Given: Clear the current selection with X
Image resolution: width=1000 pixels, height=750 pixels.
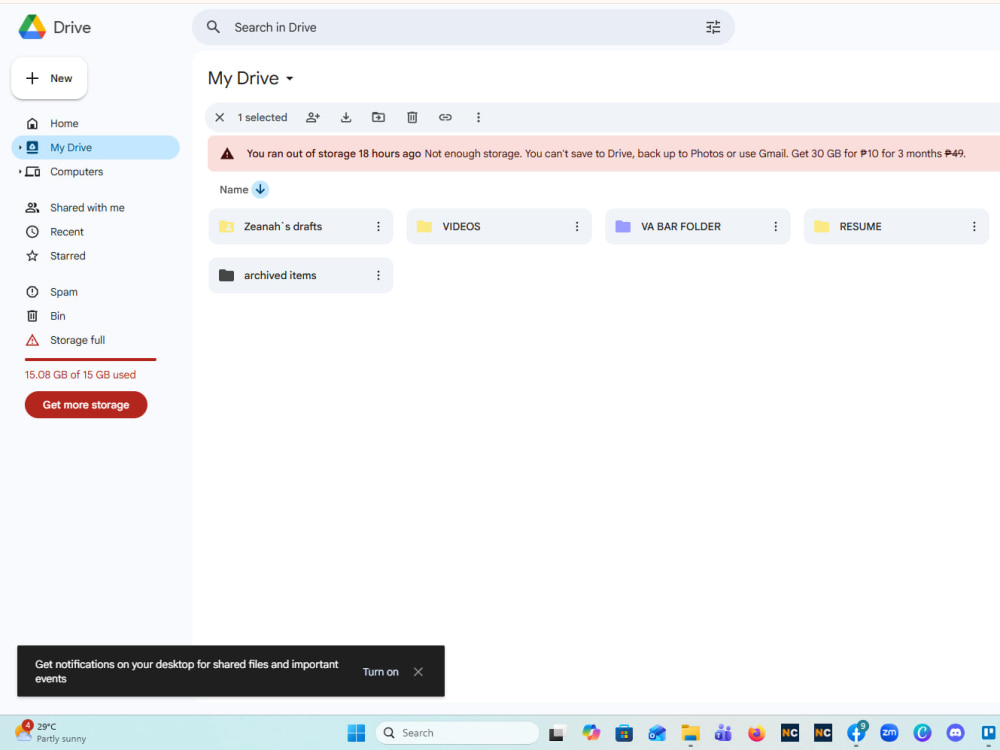Looking at the screenshot, I should click(219, 117).
